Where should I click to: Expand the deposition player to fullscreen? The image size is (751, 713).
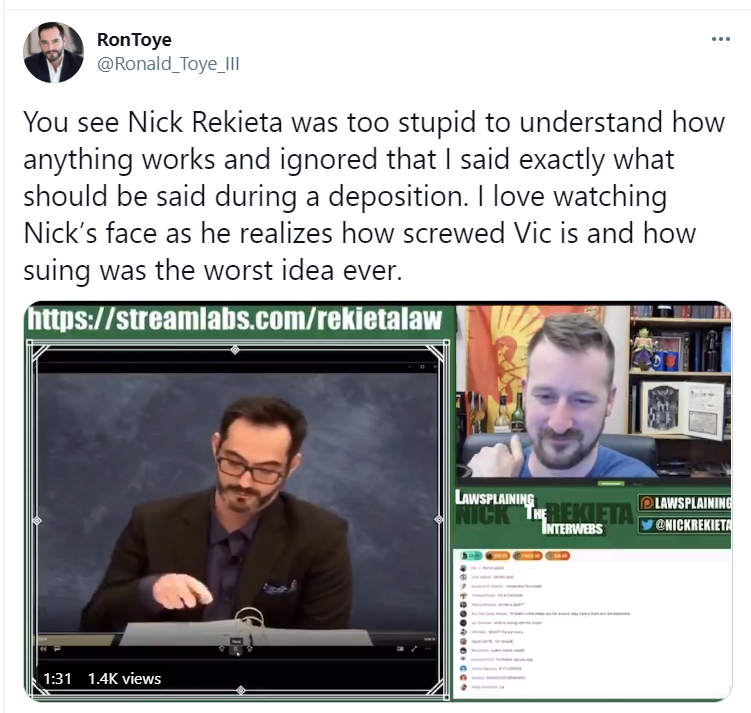[414, 649]
